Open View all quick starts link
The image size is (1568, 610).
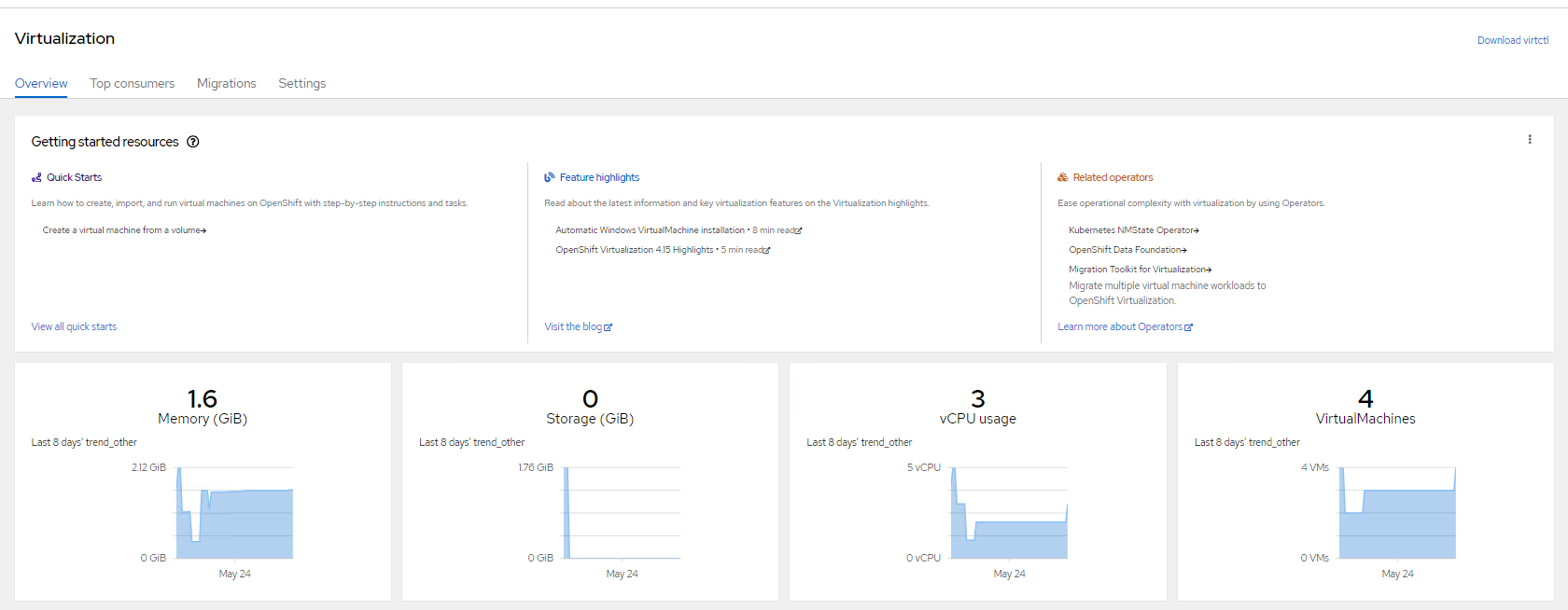click(x=74, y=326)
